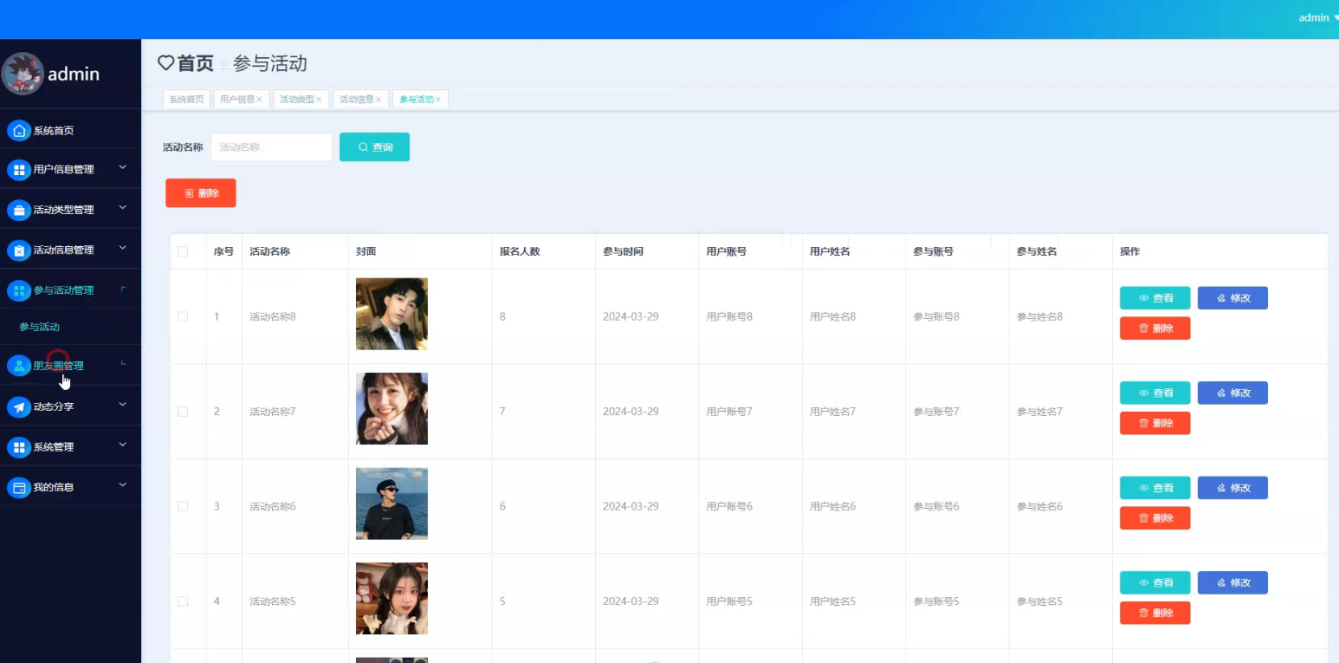Click 删除 for 活动名称7 row
Viewport: 1339px width, 663px height.
(1155, 423)
